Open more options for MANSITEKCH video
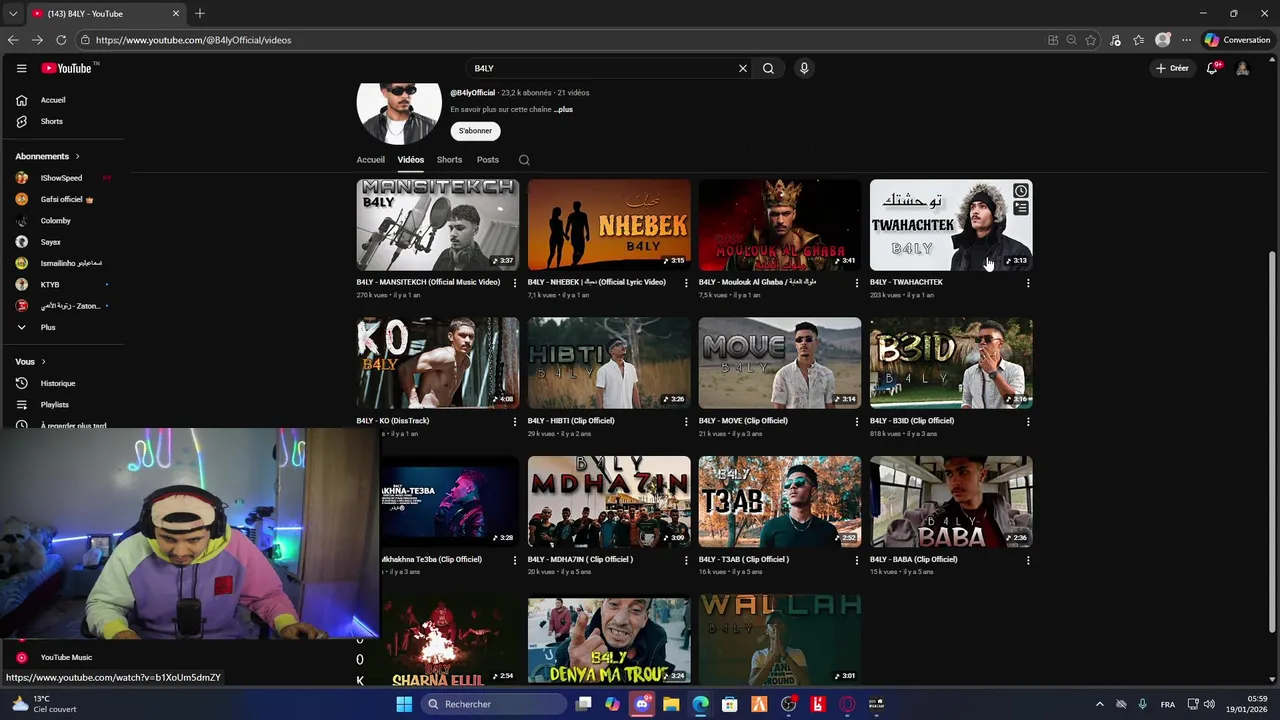 click(x=515, y=283)
